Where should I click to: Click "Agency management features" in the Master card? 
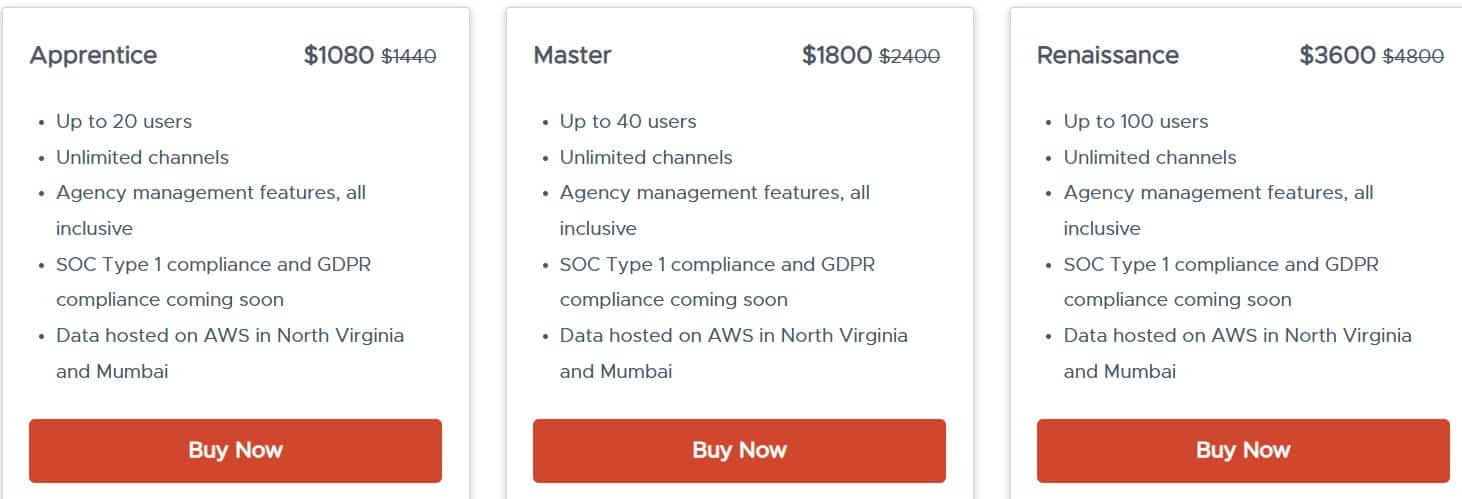714,193
